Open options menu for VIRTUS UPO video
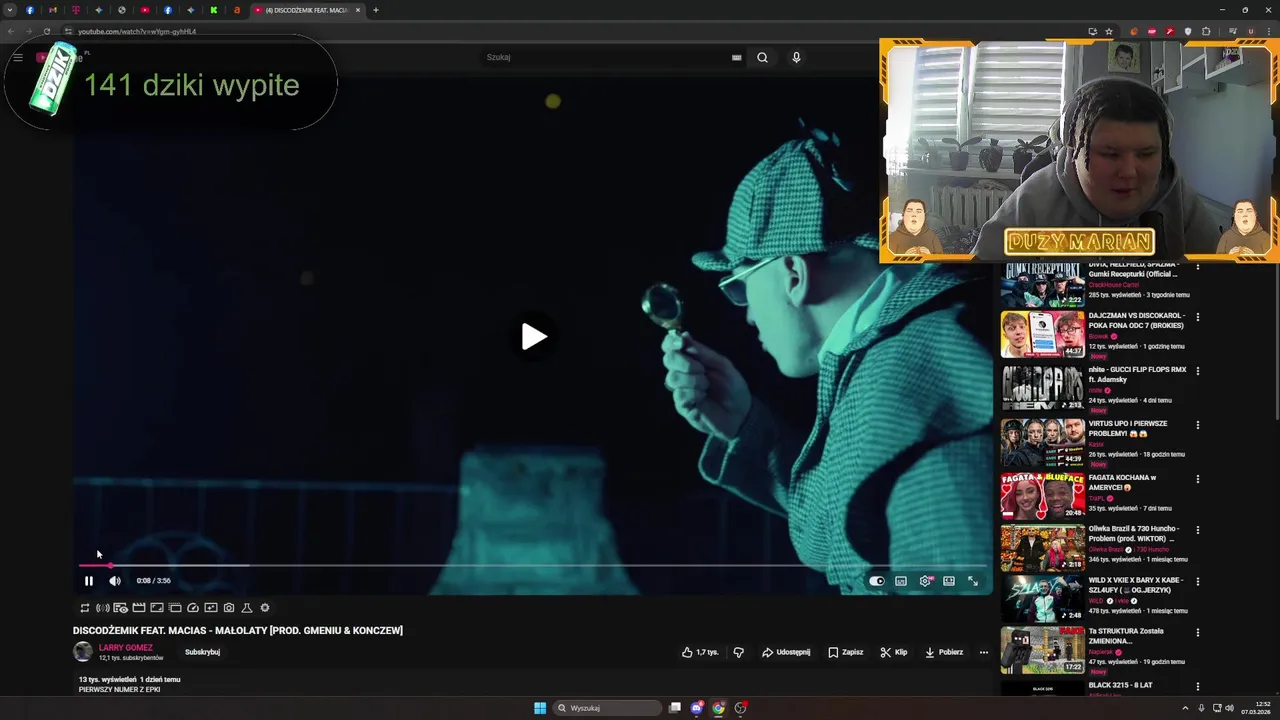Viewport: 1280px width, 720px height. point(1198,425)
